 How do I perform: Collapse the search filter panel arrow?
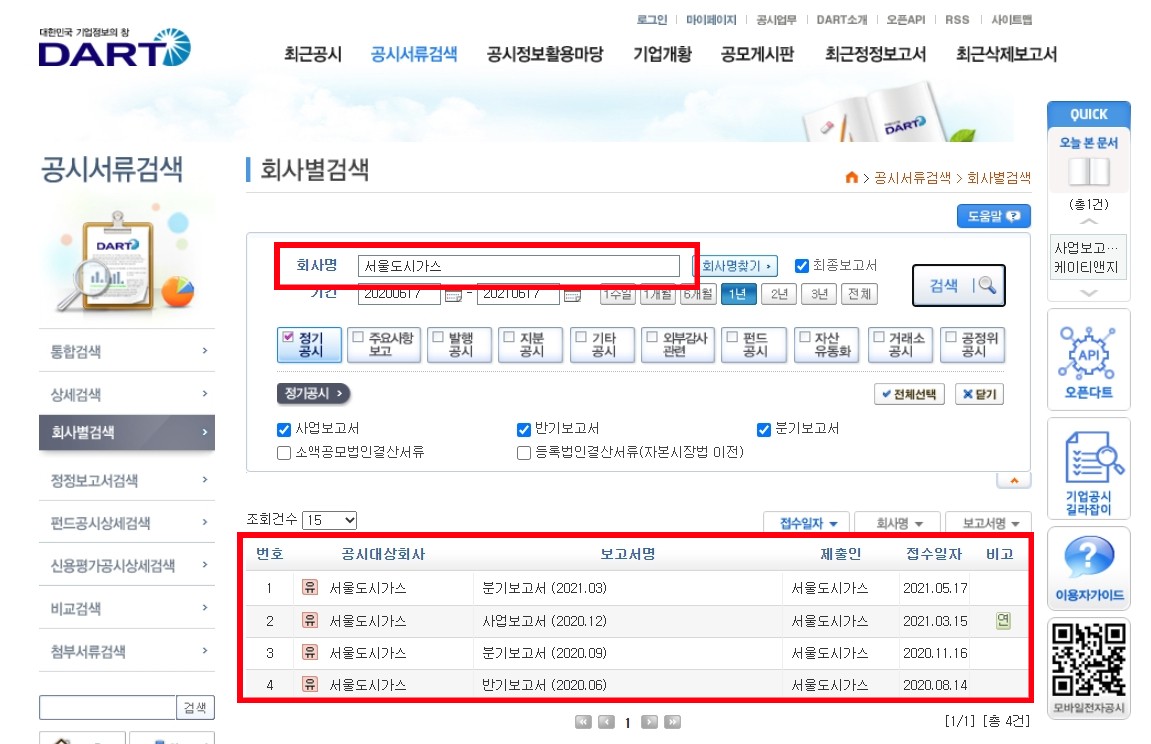point(1013,480)
